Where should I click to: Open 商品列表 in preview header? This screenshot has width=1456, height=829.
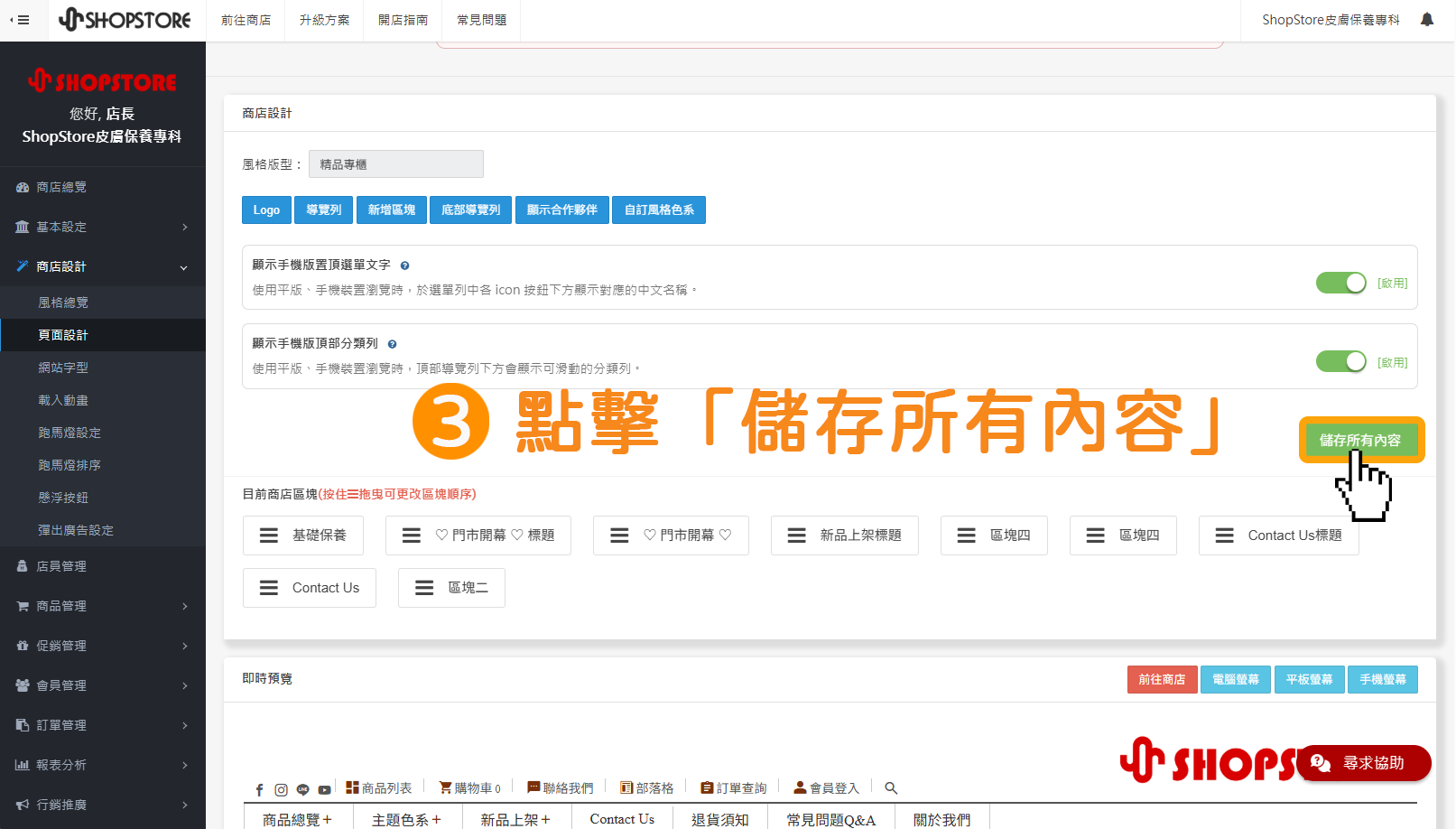click(x=378, y=788)
